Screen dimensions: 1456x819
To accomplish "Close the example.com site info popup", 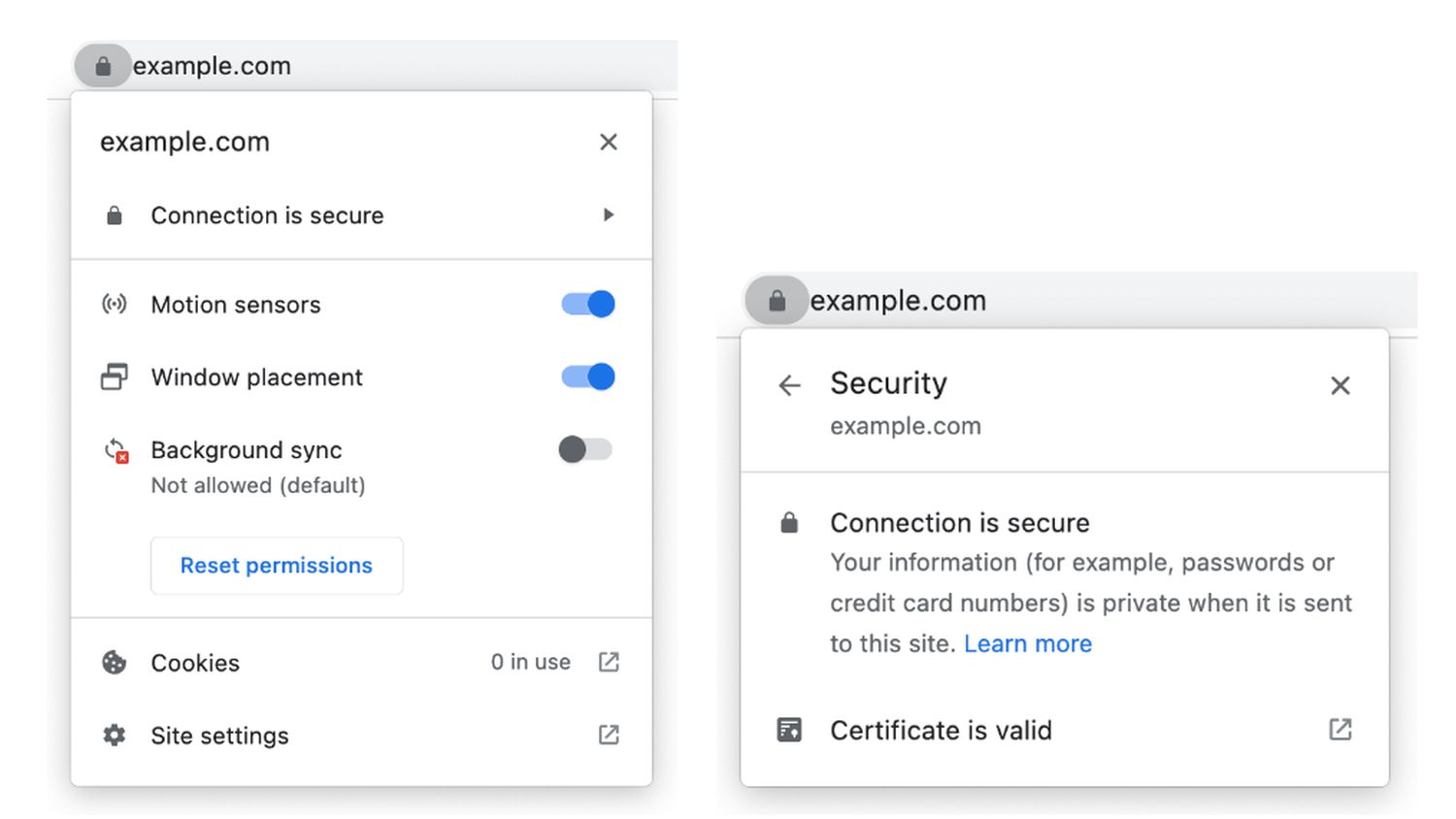I will point(609,142).
